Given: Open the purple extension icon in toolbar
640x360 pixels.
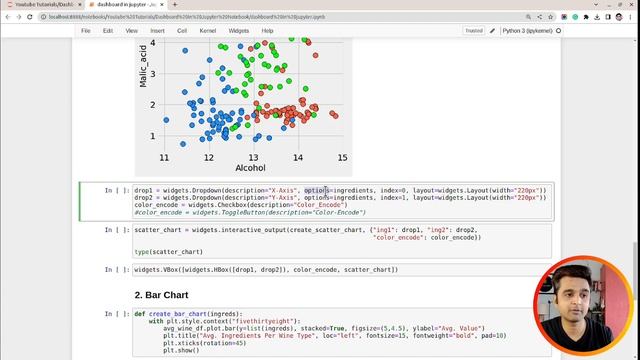Looking at the screenshot, I should pyautogui.click(x=564, y=17).
